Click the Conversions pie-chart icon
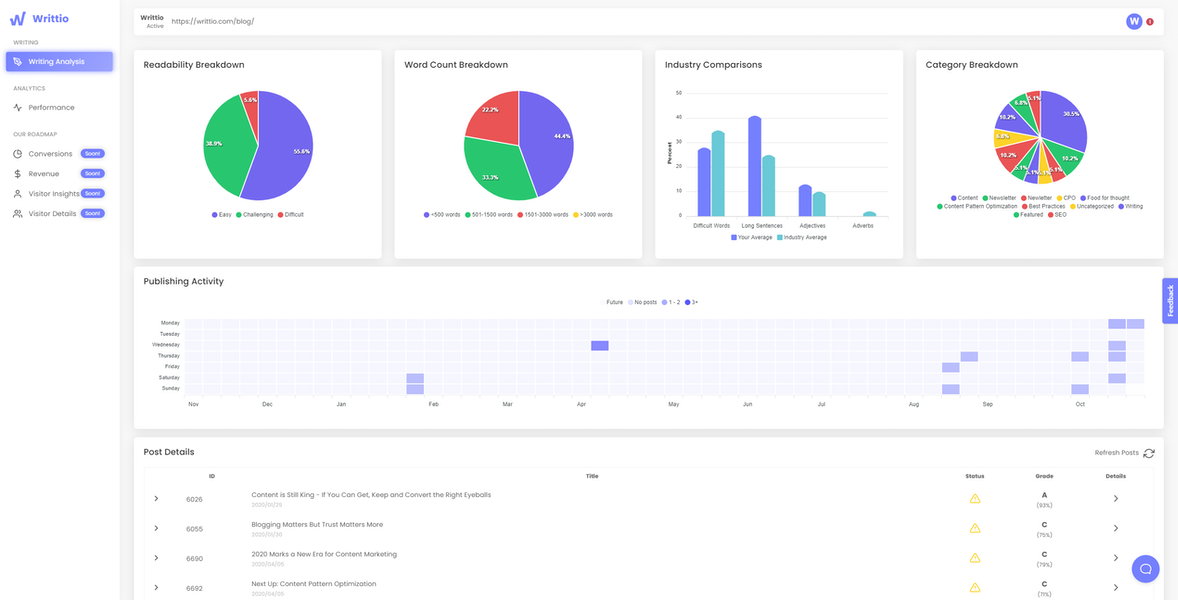This screenshot has width=1178, height=600. tap(17, 153)
